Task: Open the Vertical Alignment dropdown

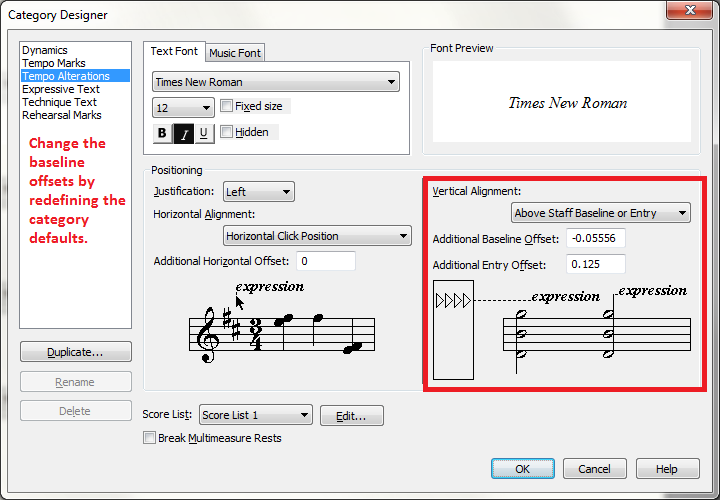Action: tap(600, 213)
